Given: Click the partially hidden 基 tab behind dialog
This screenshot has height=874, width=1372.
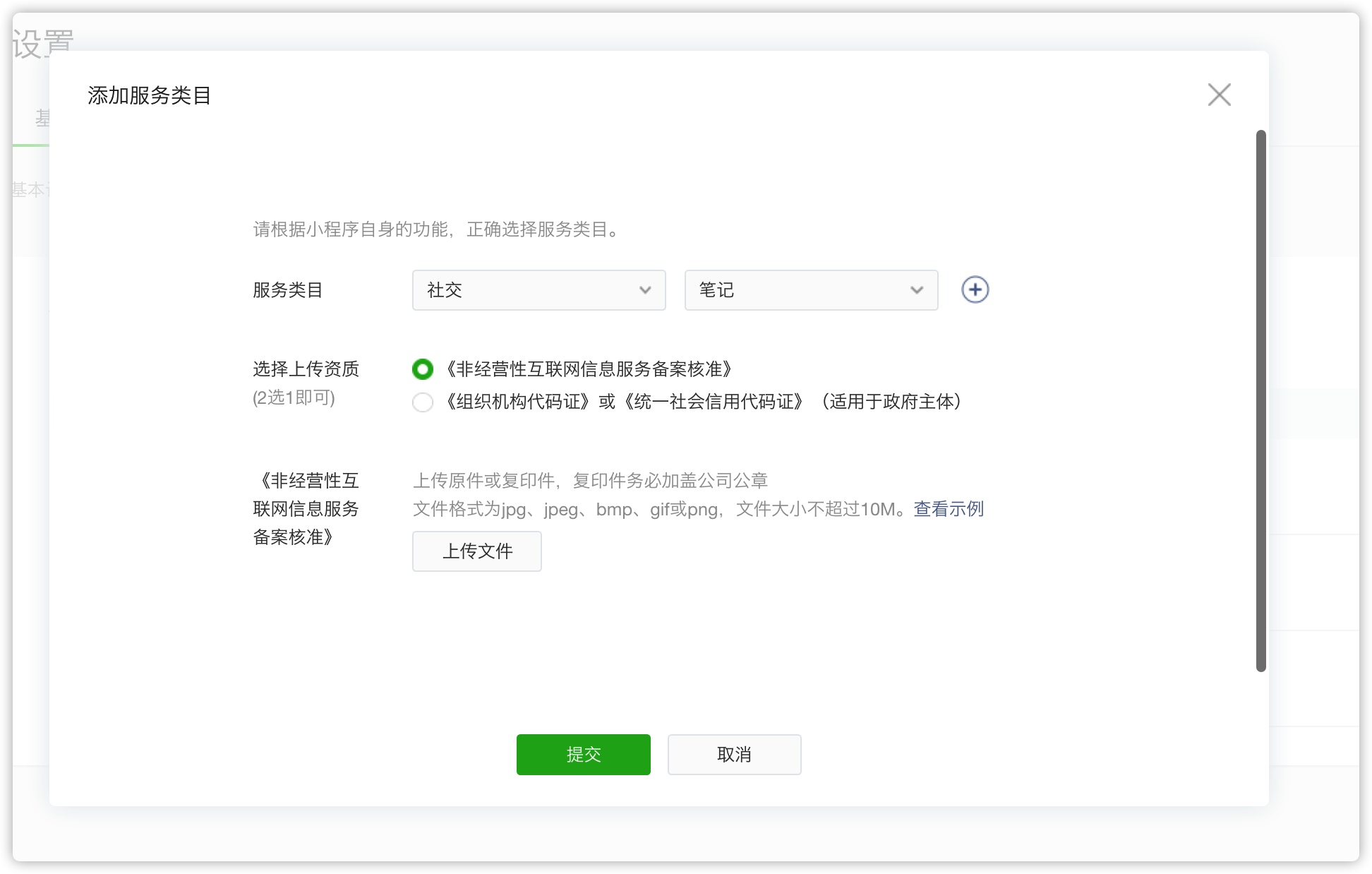Looking at the screenshot, I should click(42, 118).
